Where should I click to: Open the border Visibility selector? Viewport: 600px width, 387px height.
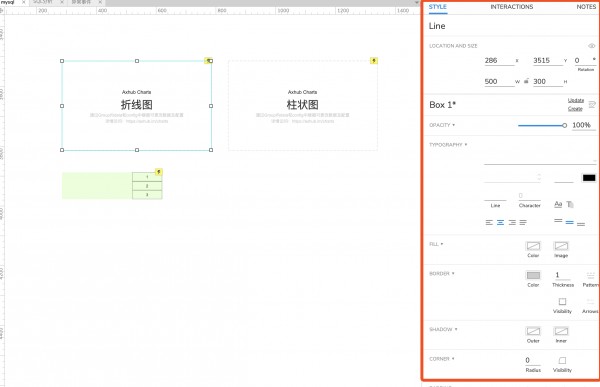[562, 302]
